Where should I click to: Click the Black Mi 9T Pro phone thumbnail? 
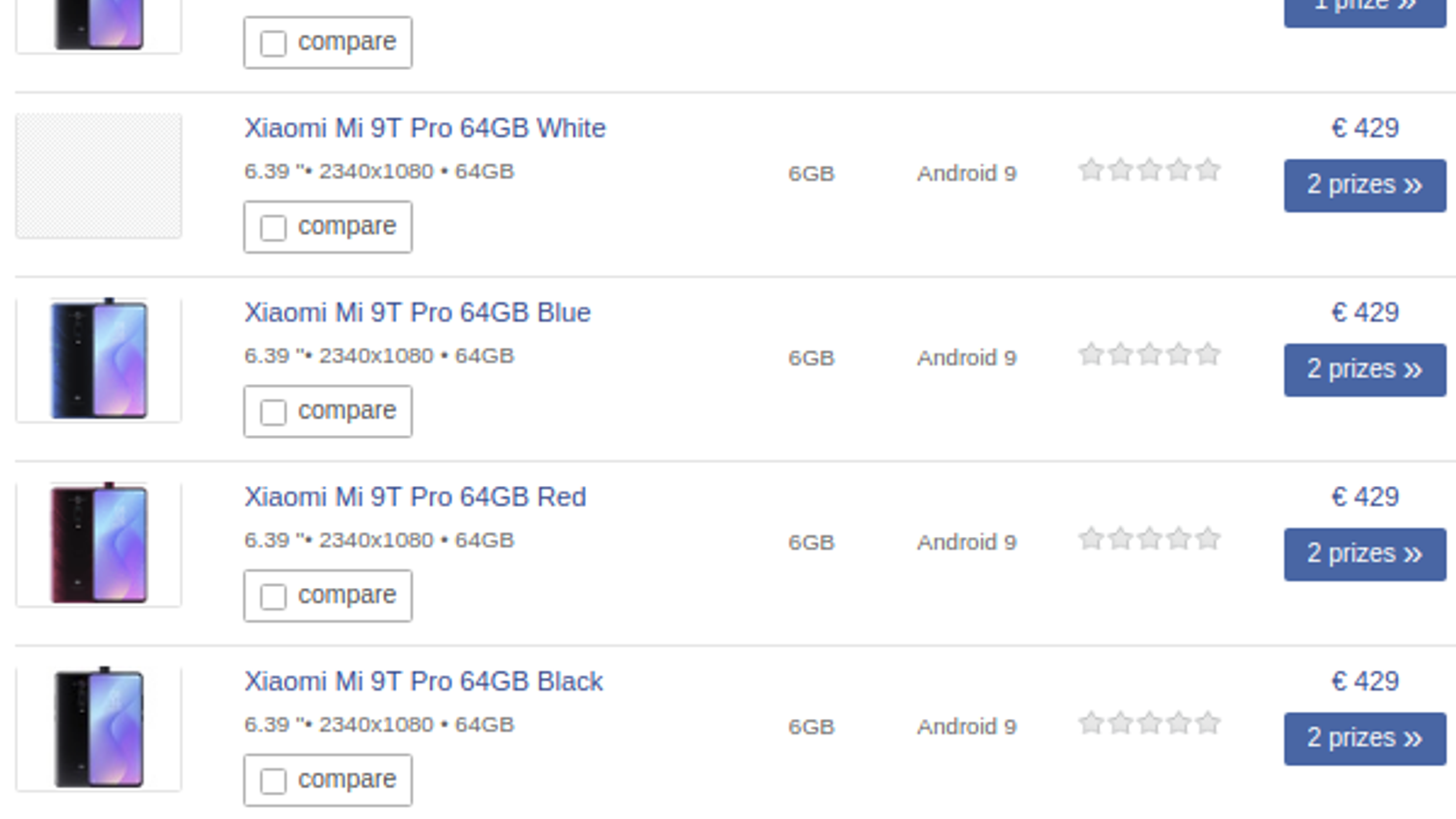(98, 728)
